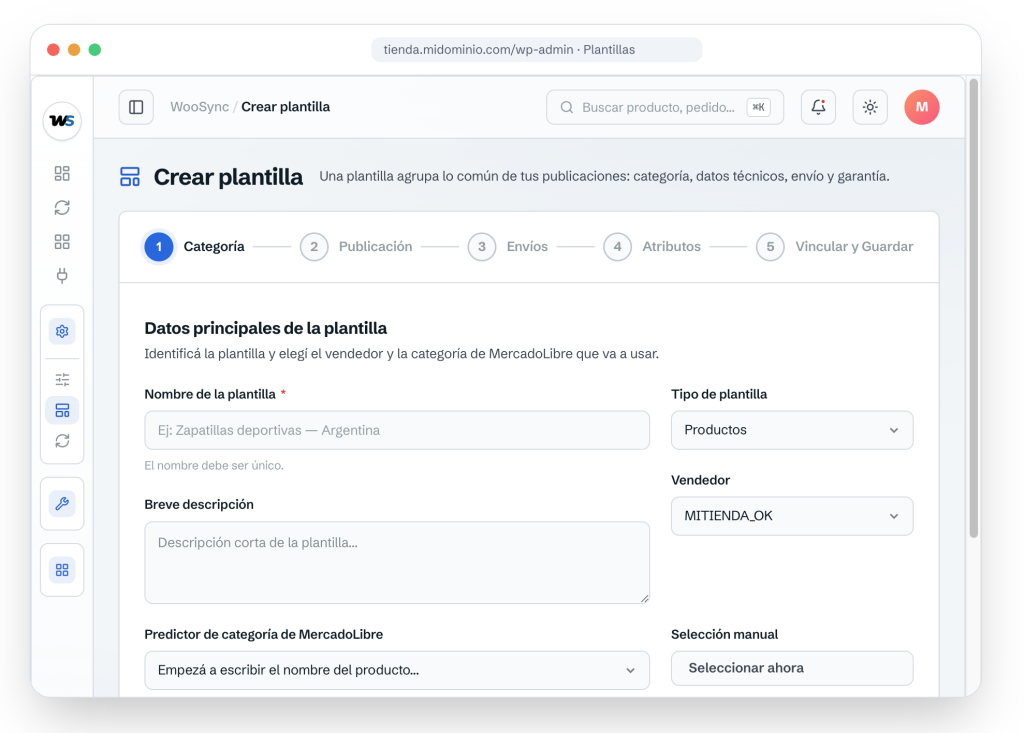Open the four-squares icon above the plug

coord(62,242)
